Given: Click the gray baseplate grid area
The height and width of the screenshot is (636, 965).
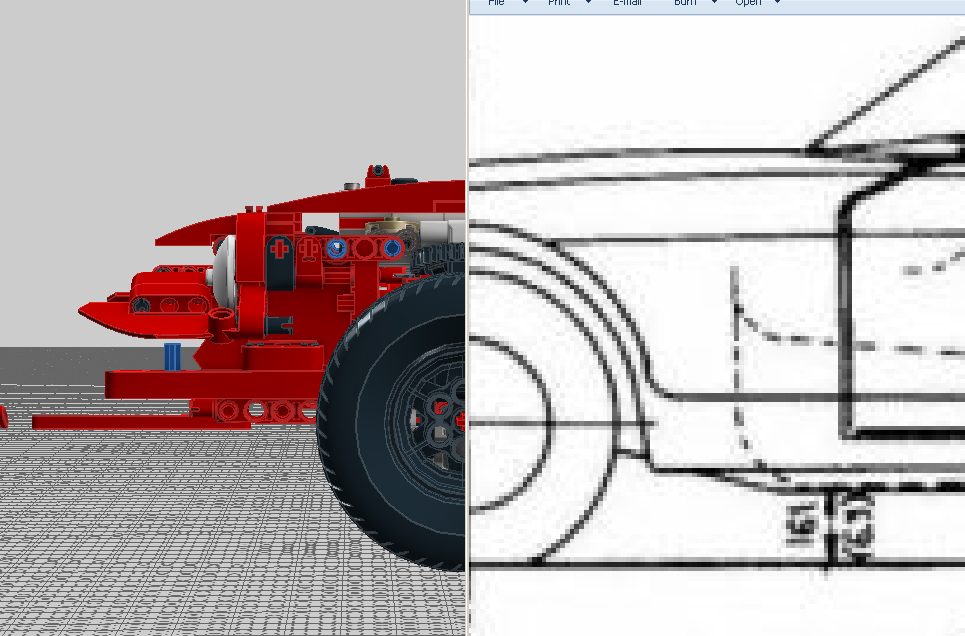Looking at the screenshot, I should tap(150, 550).
